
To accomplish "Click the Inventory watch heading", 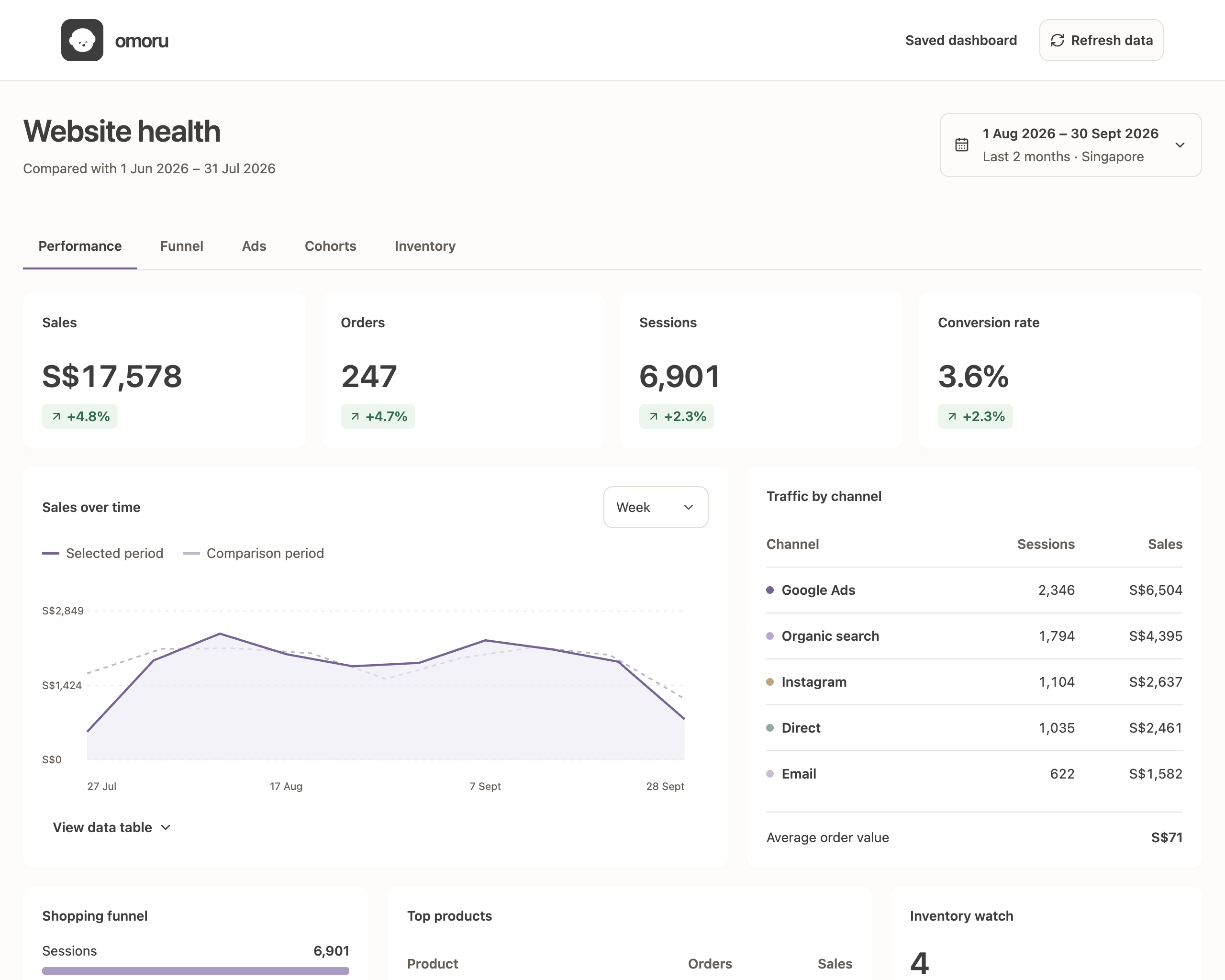I will pyautogui.click(x=961, y=916).
